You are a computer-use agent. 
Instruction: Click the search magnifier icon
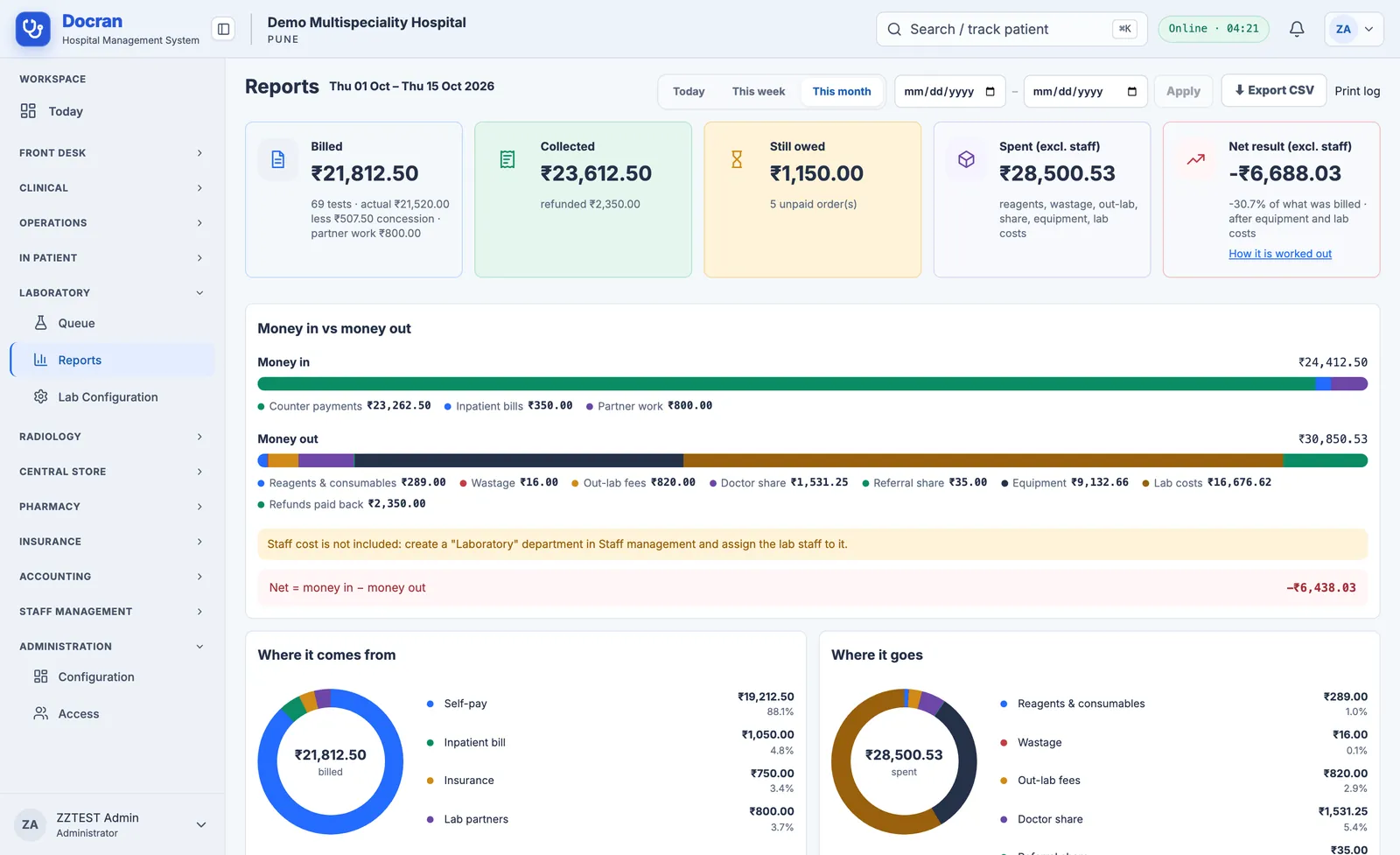(x=894, y=29)
